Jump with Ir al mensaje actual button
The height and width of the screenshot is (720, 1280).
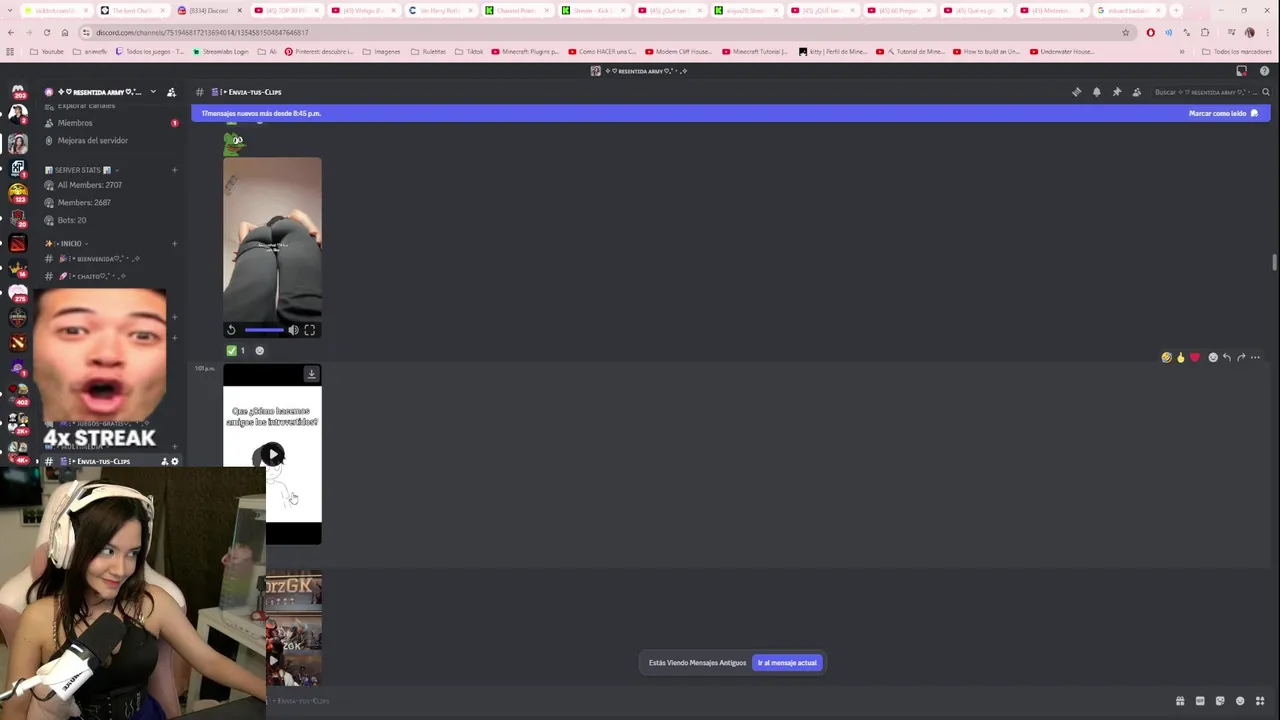click(x=787, y=663)
